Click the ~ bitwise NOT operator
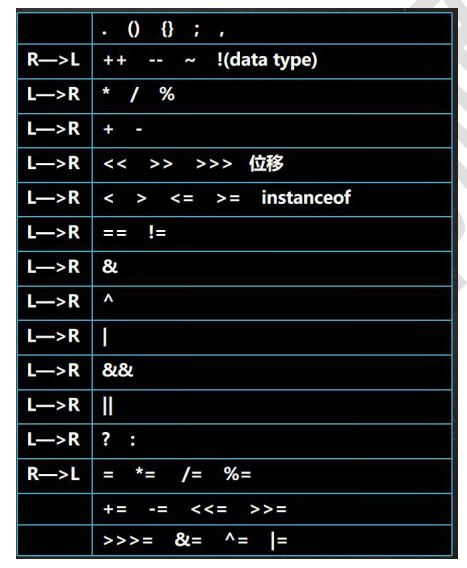Viewport: 467px width, 568px height. tap(190, 60)
